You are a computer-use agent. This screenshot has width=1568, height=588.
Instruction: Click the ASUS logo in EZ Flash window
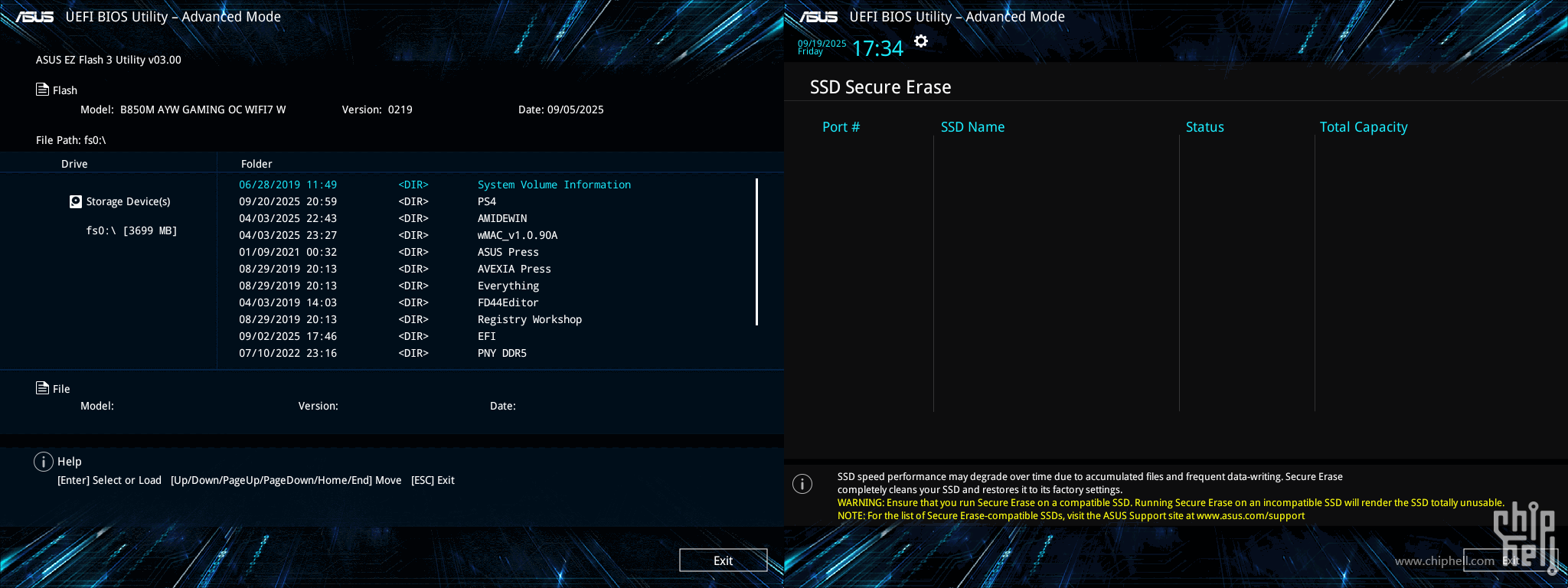(x=35, y=17)
